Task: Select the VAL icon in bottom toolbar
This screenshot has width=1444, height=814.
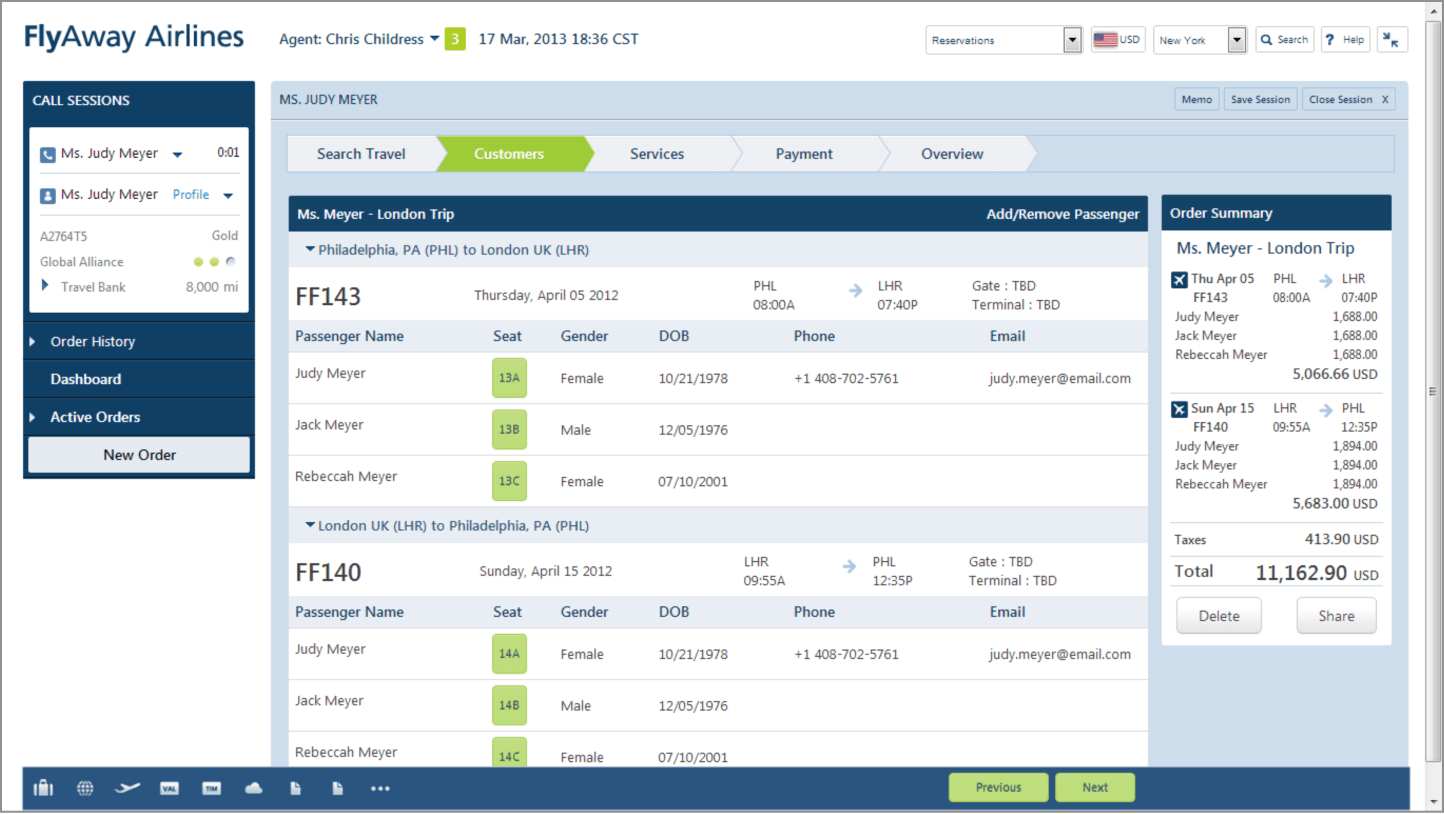Action: 169,788
